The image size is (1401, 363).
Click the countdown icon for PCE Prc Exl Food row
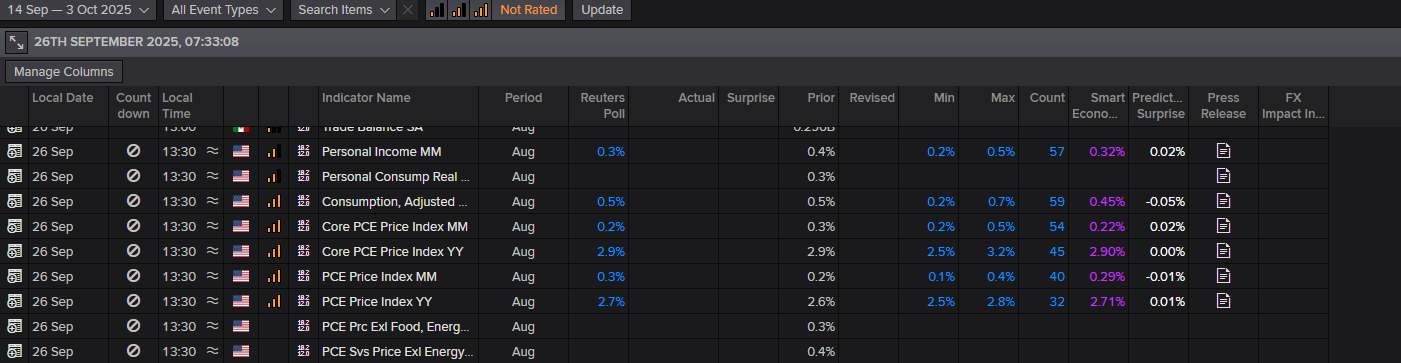point(133,326)
